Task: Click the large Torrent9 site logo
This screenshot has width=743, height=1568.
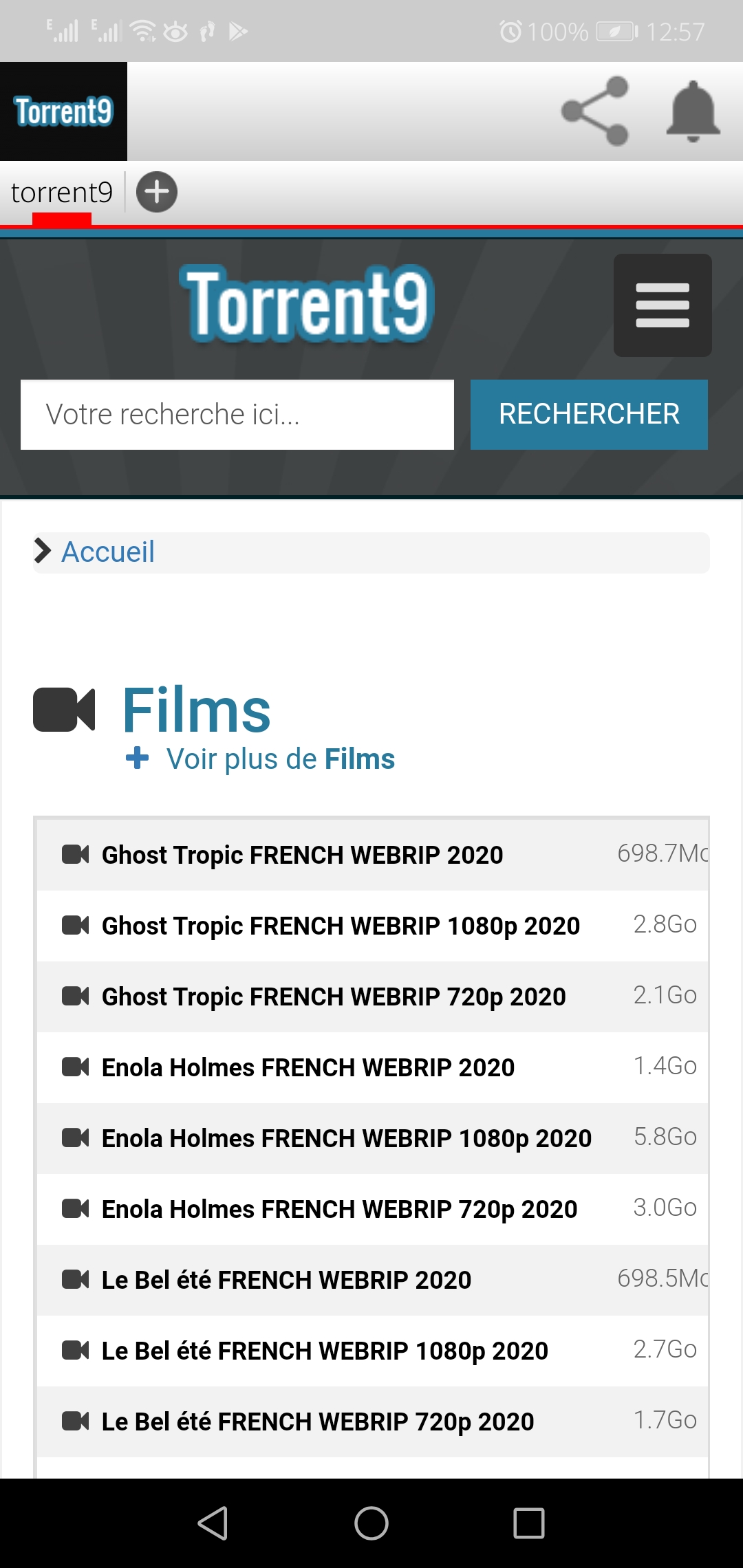Action: (307, 304)
